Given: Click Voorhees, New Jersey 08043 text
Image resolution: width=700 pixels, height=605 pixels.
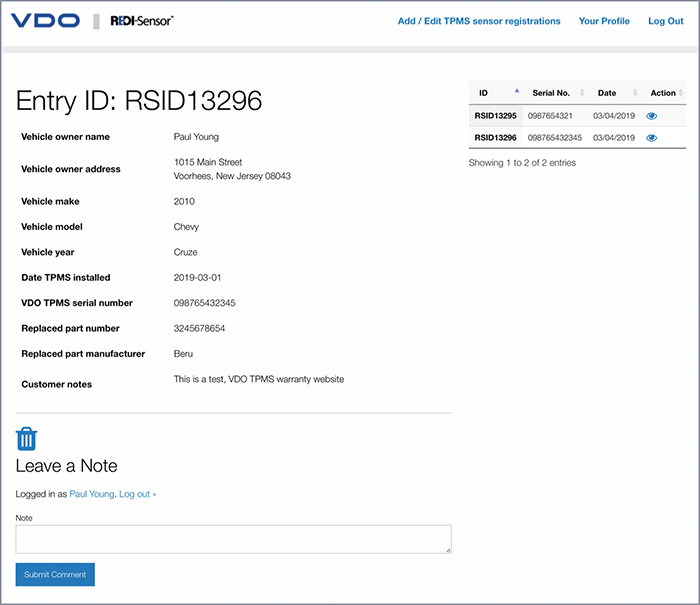Looking at the screenshot, I should (232, 176).
